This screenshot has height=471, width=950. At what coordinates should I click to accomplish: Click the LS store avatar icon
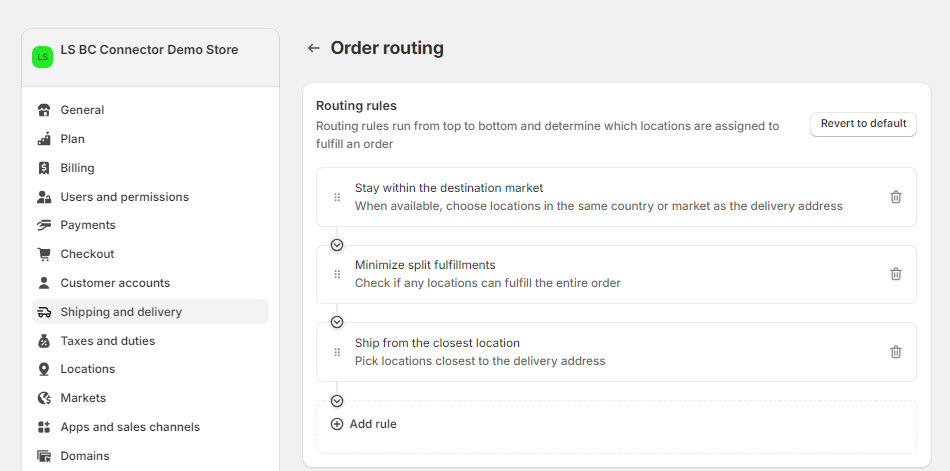pyautogui.click(x=42, y=57)
